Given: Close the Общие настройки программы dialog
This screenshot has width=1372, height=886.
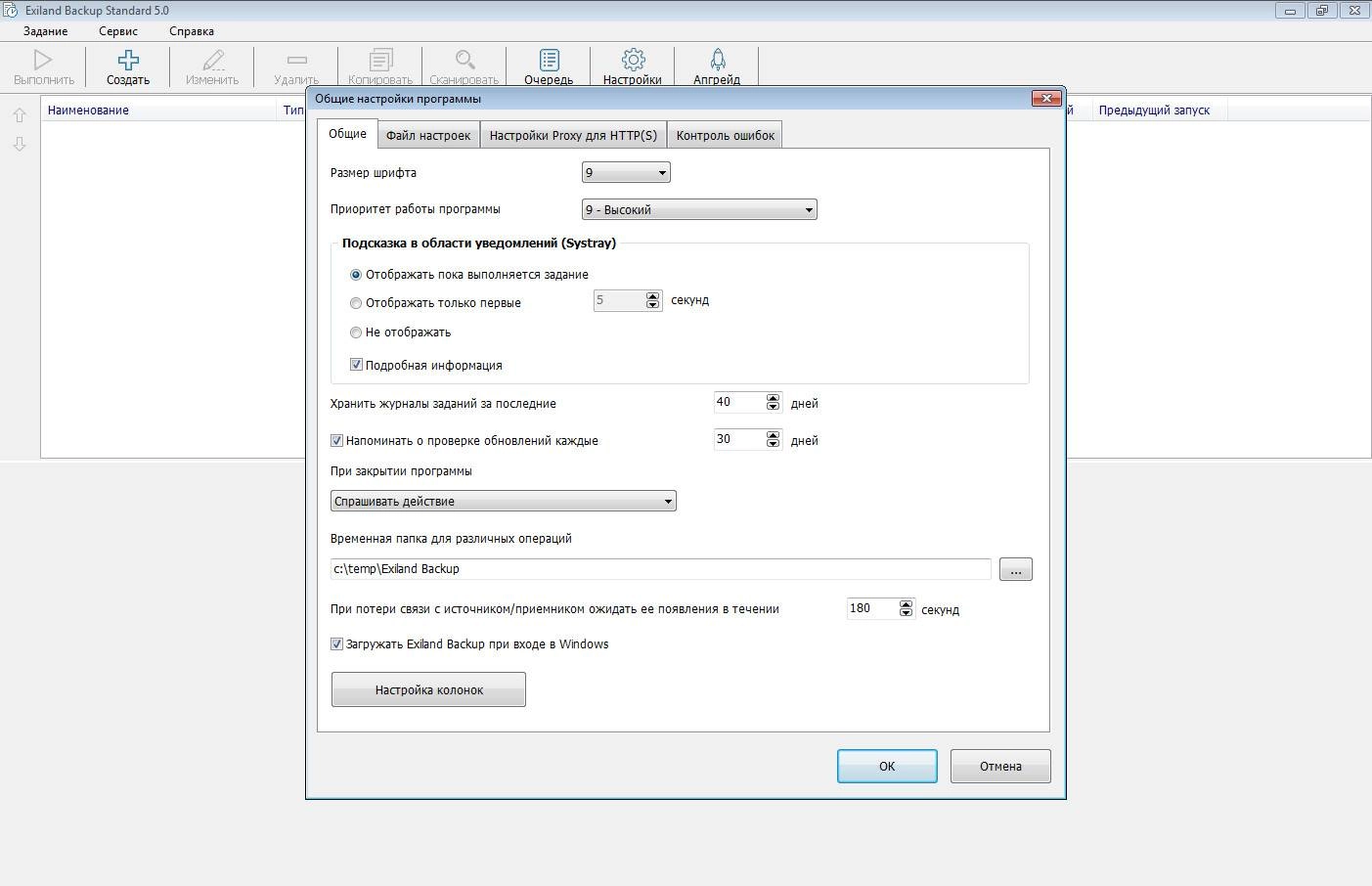Looking at the screenshot, I should coord(1046,99).
